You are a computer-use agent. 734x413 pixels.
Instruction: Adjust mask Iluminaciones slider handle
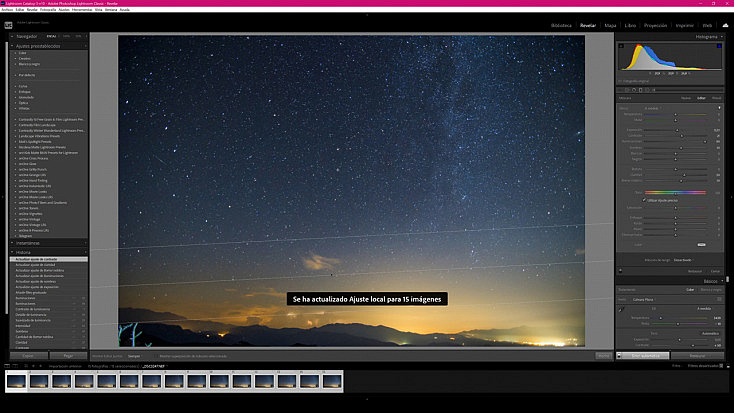[705, 141]
